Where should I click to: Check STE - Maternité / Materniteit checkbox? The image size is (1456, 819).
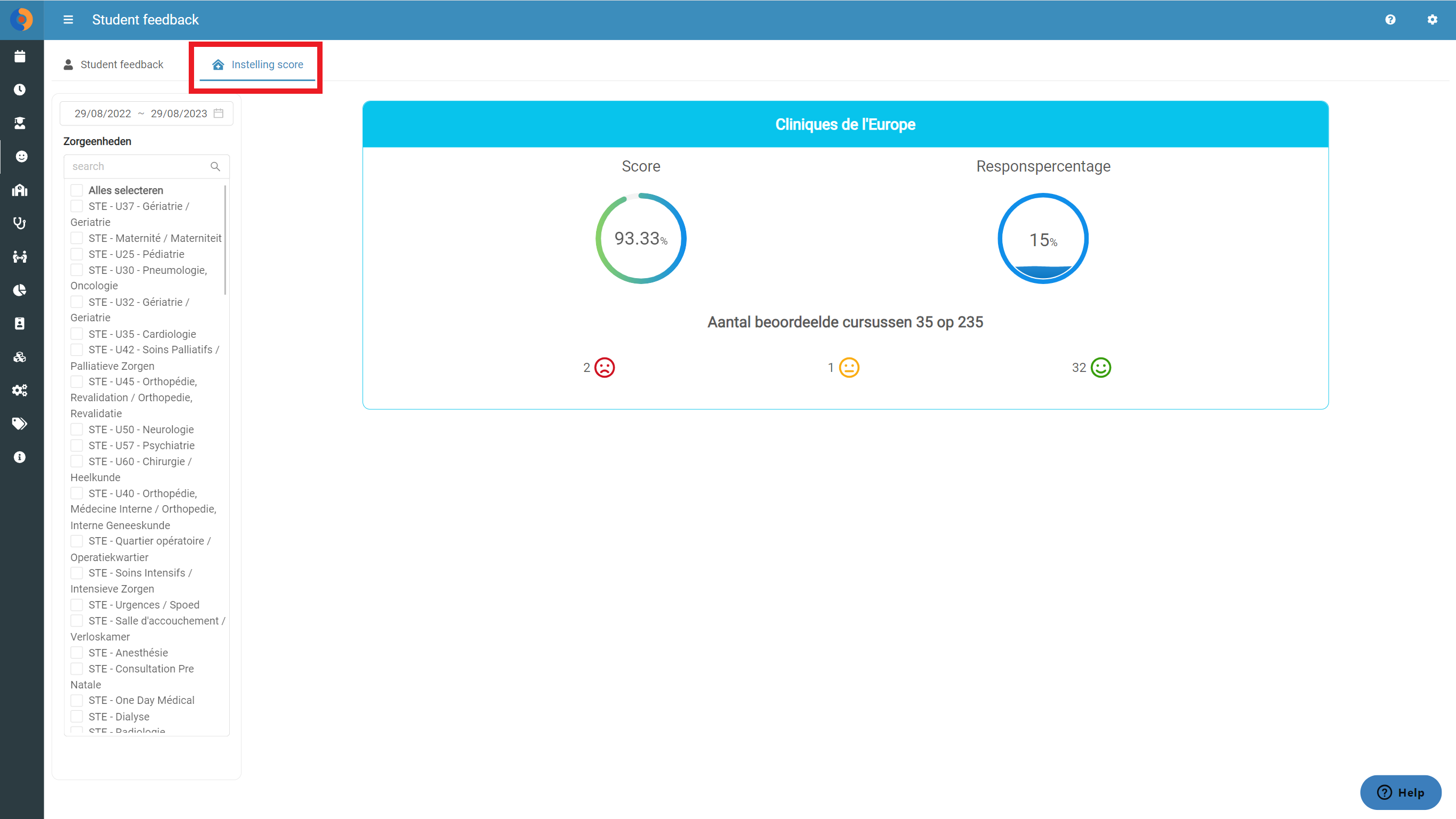click(x=77, y=238)
